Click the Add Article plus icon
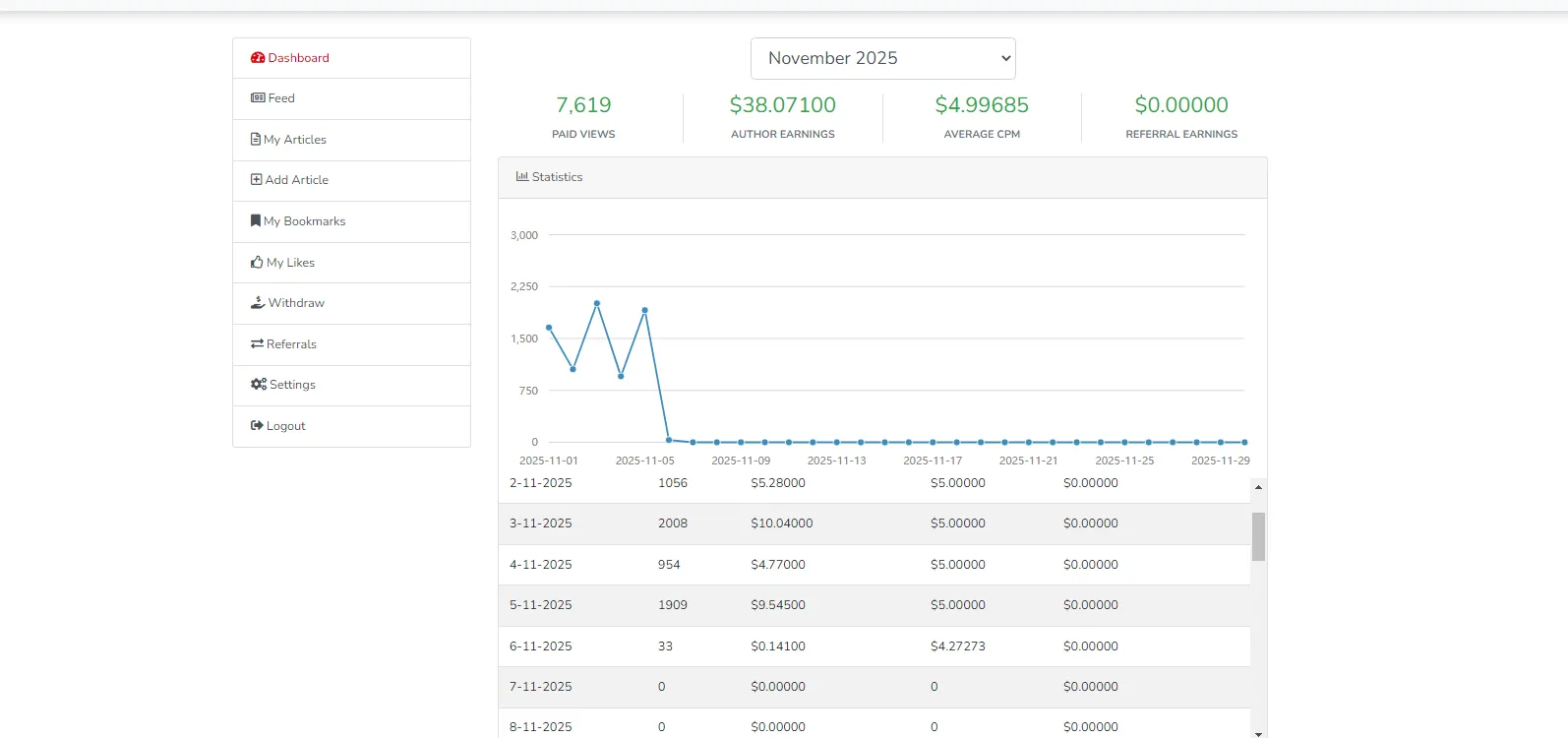Screen dimensions: 1568x738 (x=257, y=180)
